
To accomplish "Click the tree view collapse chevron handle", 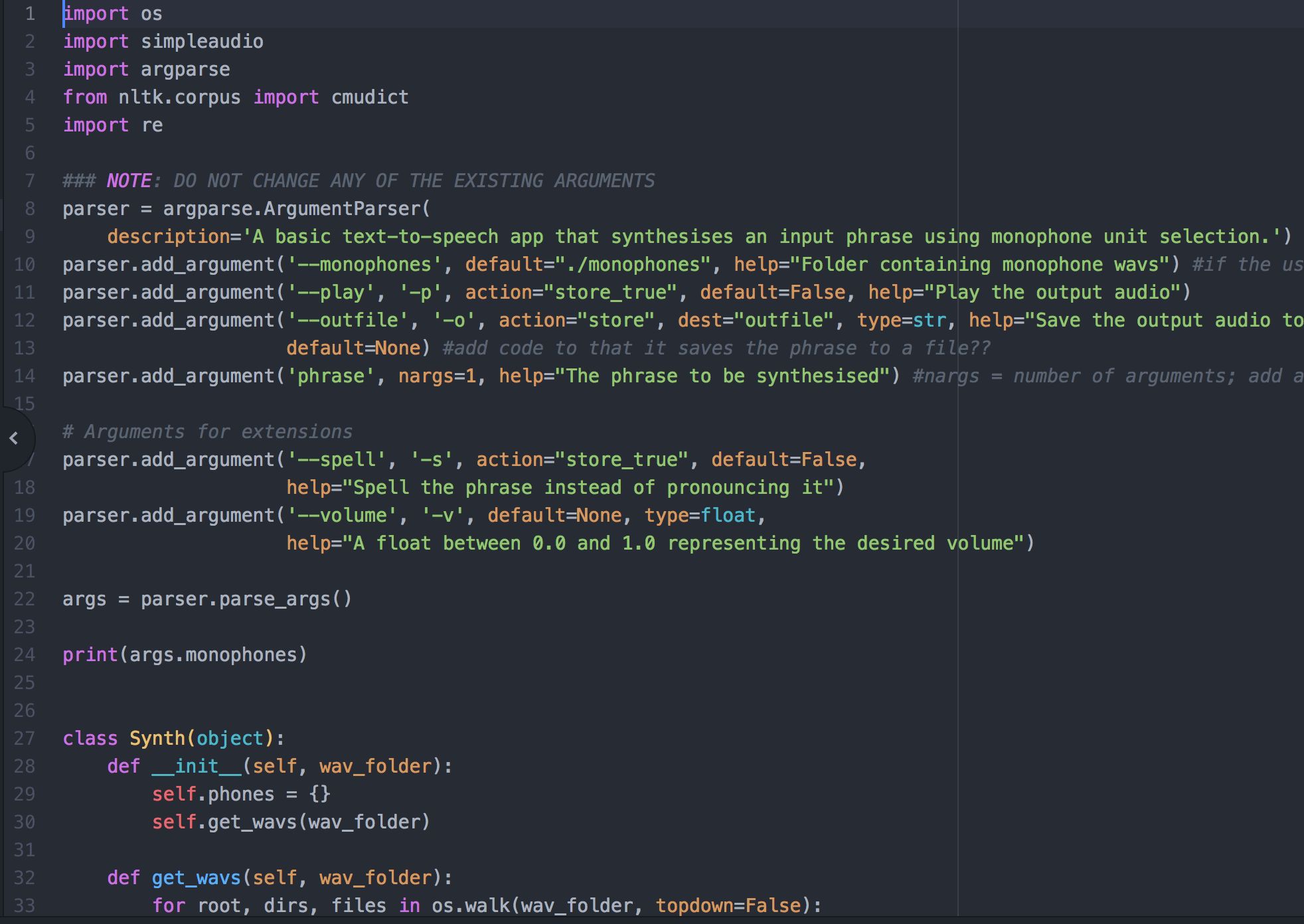I will click(x=13, y=438).
